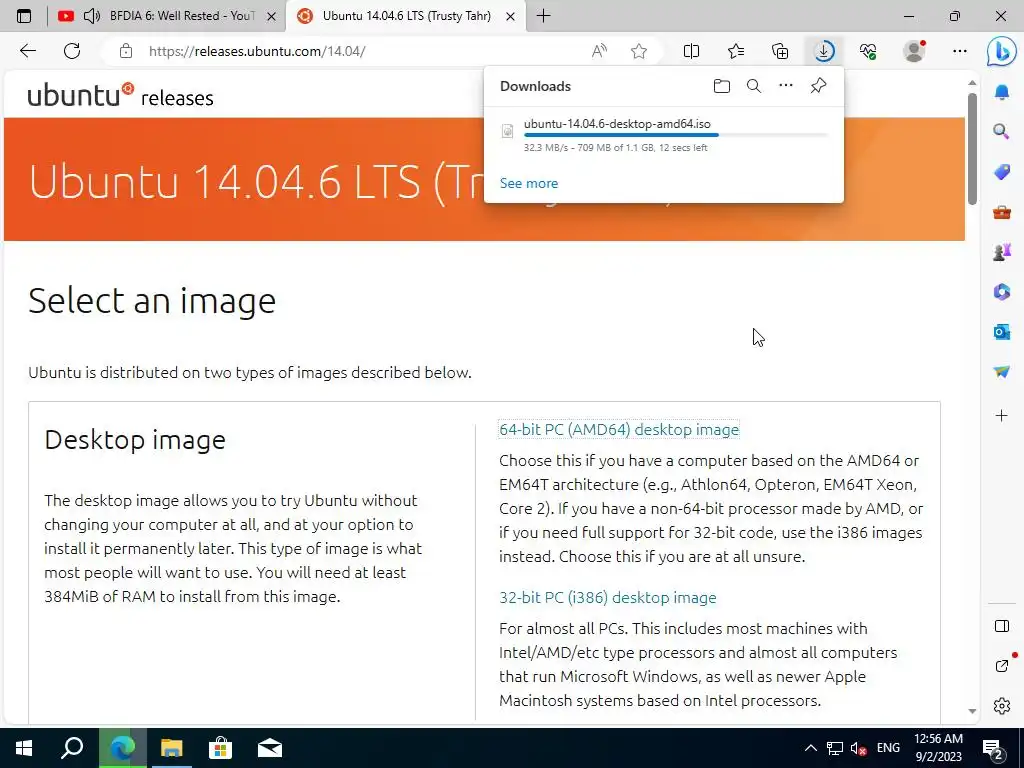
Task: Show hidden system tray icons
Action: [810, 748]
